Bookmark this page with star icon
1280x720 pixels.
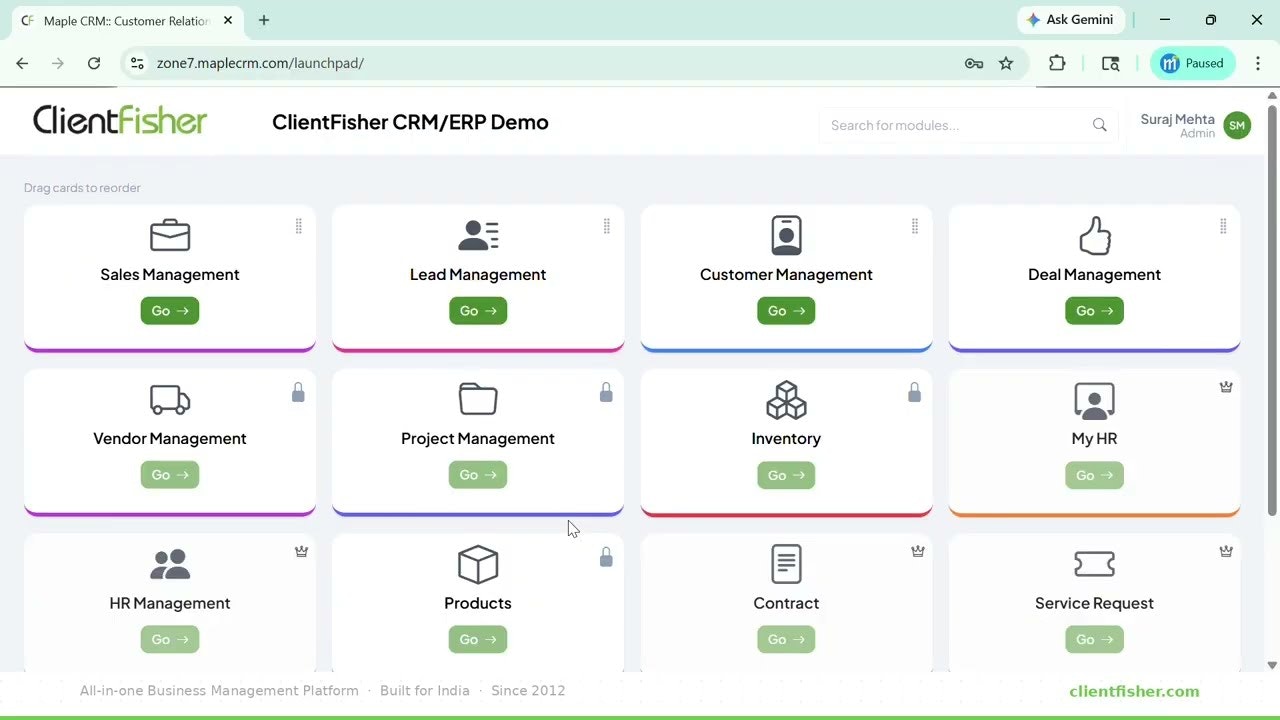(x=1006, y=63)
